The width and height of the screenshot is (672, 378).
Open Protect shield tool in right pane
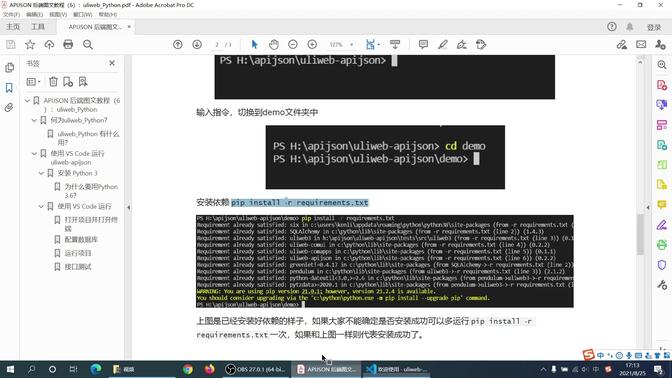(x=662, y=265)
